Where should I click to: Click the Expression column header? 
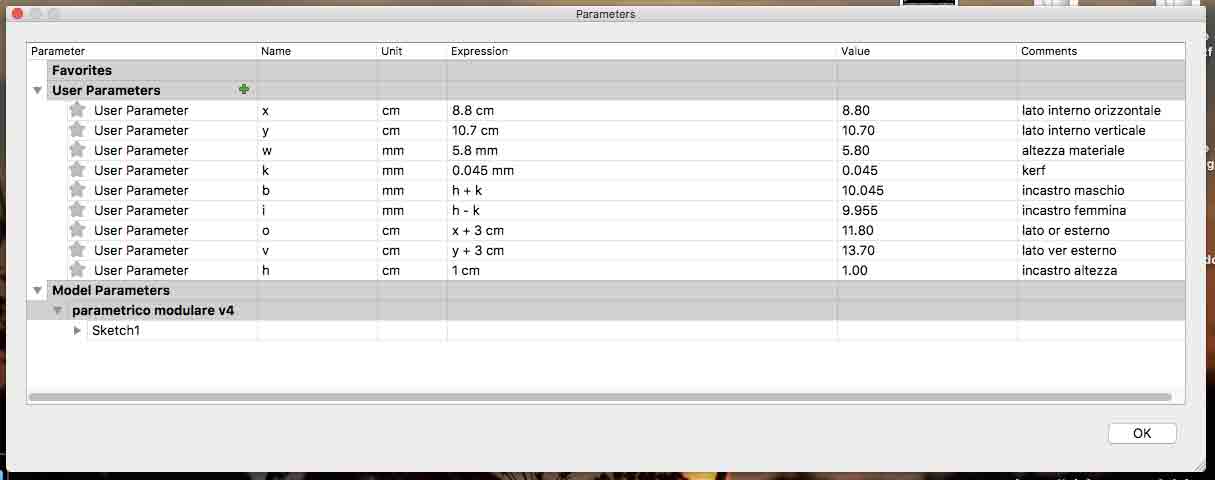pos(641,51)
